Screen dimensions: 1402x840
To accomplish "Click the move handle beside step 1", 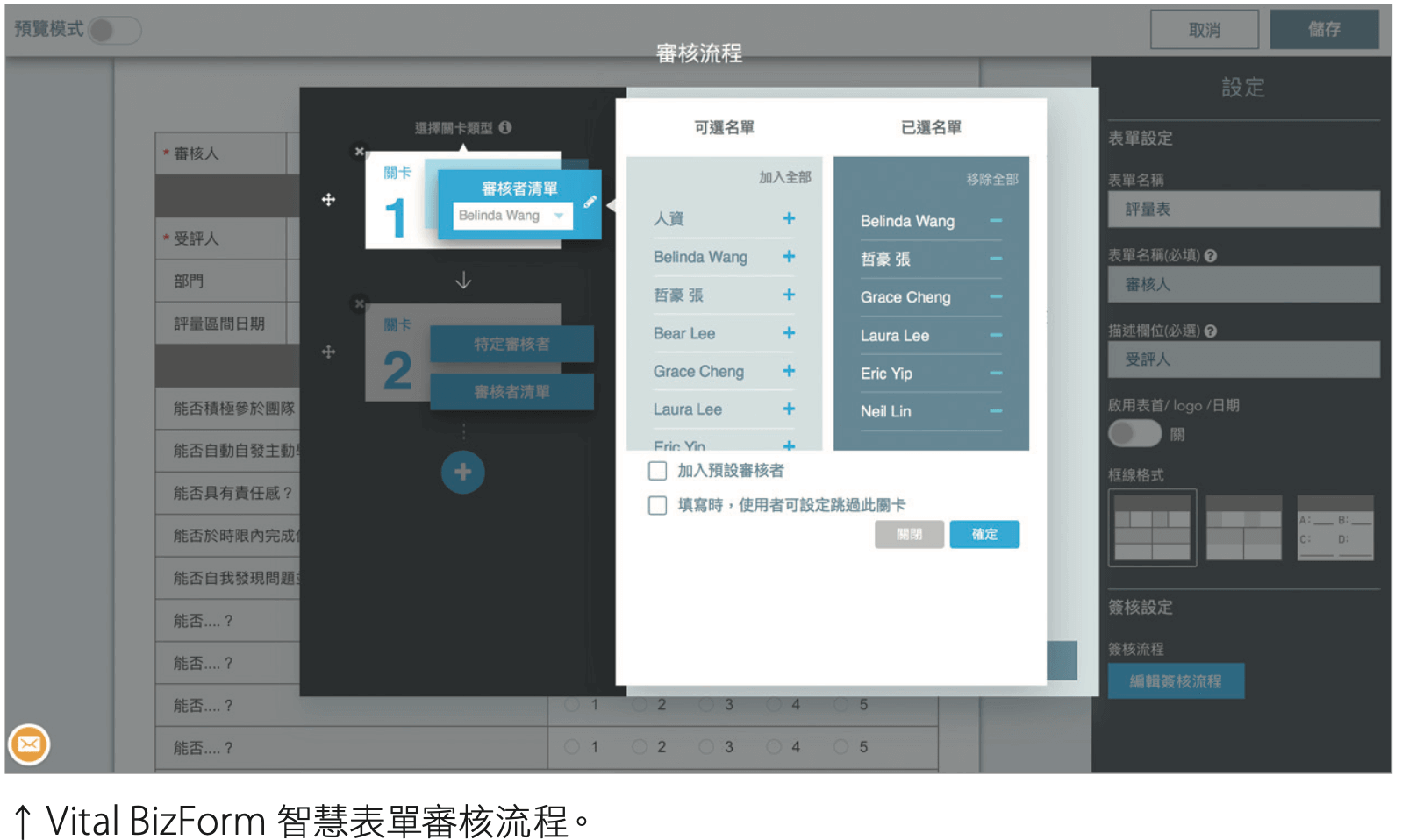I will point(328,200).
